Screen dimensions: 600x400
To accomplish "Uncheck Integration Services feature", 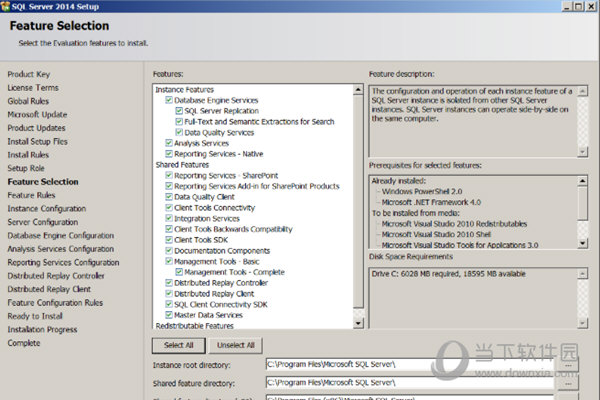I will 169,218.
